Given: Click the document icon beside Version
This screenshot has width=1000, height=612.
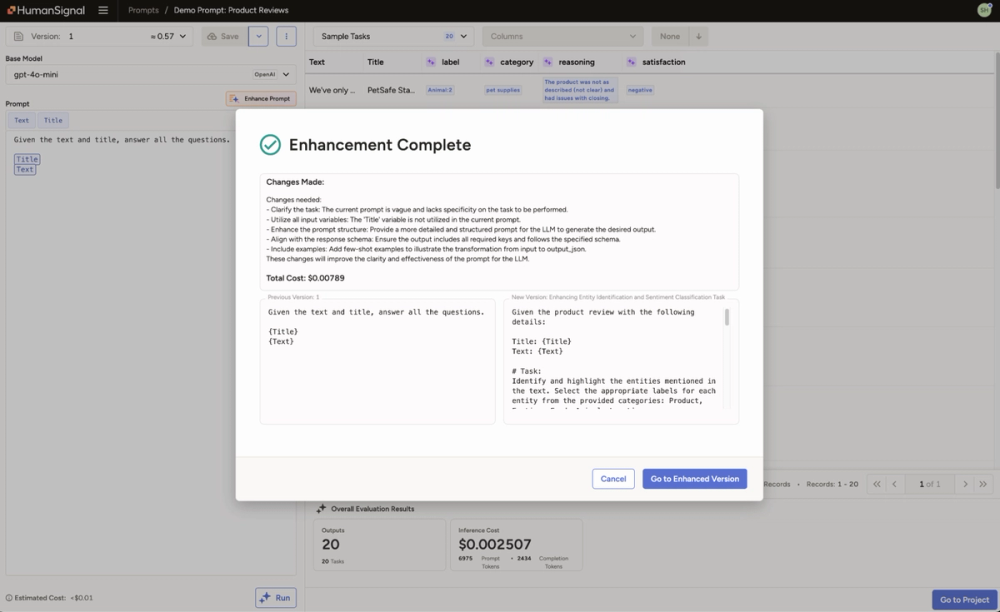Looking at the screenshot, I should point(18,36).
